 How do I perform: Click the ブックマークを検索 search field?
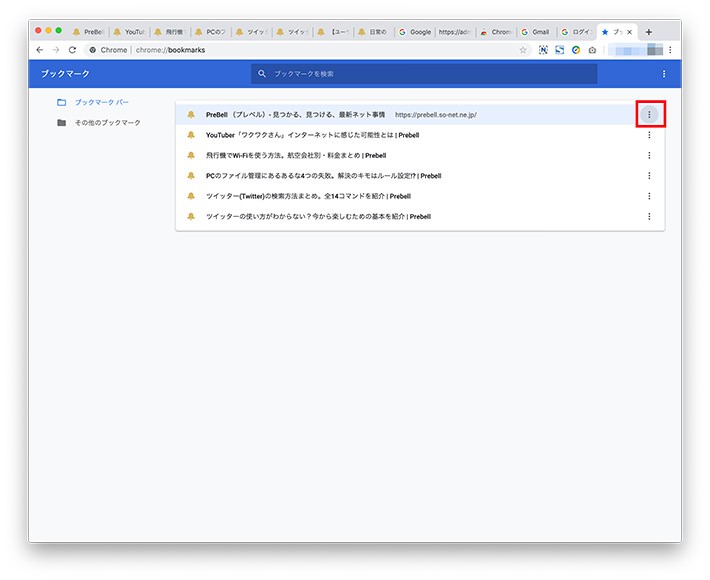coord(424,74)
